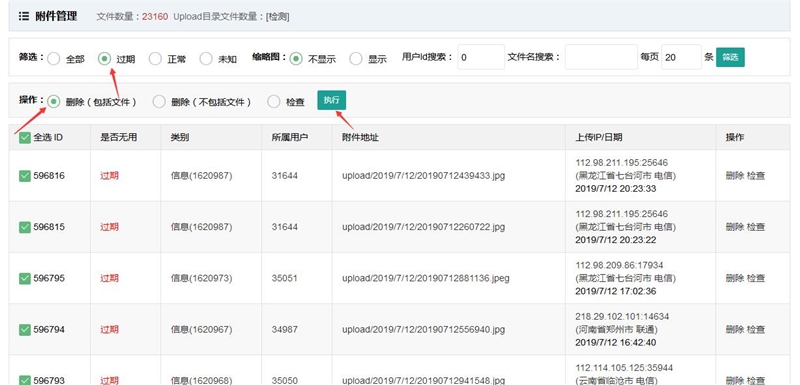Click the 执行 execute button
The image size is (800, 385).
tap(332, 100)
